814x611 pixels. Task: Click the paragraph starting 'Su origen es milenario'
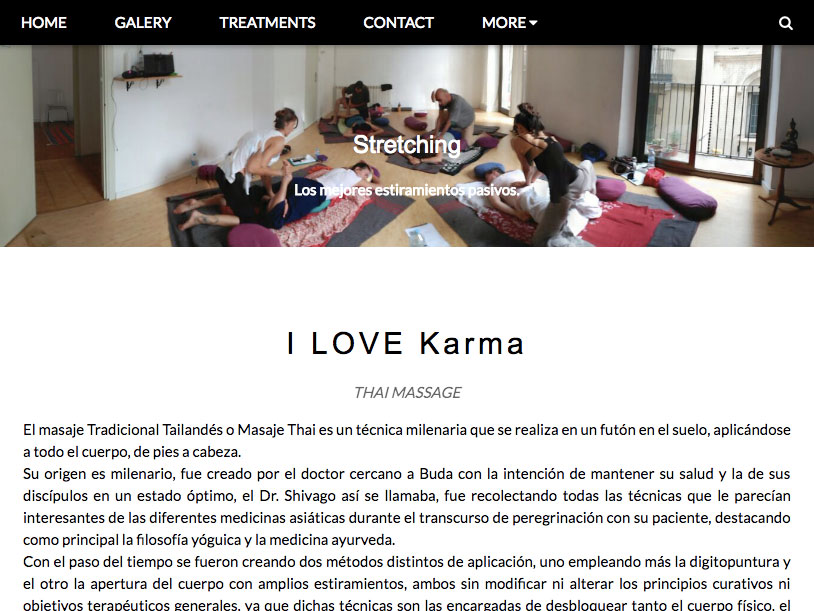[406, 507]
